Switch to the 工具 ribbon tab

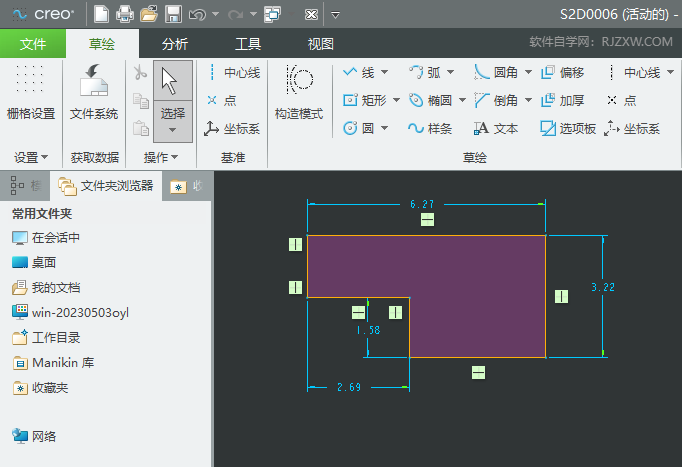point(248,43)
